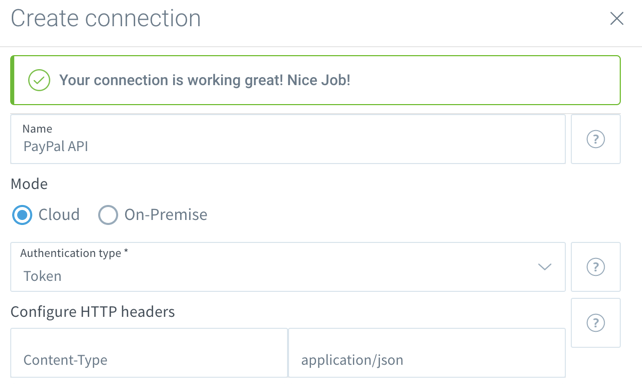Select the On-Premise radio button
The height and width of the screenshot is (384, 642).
pos(108,215)
